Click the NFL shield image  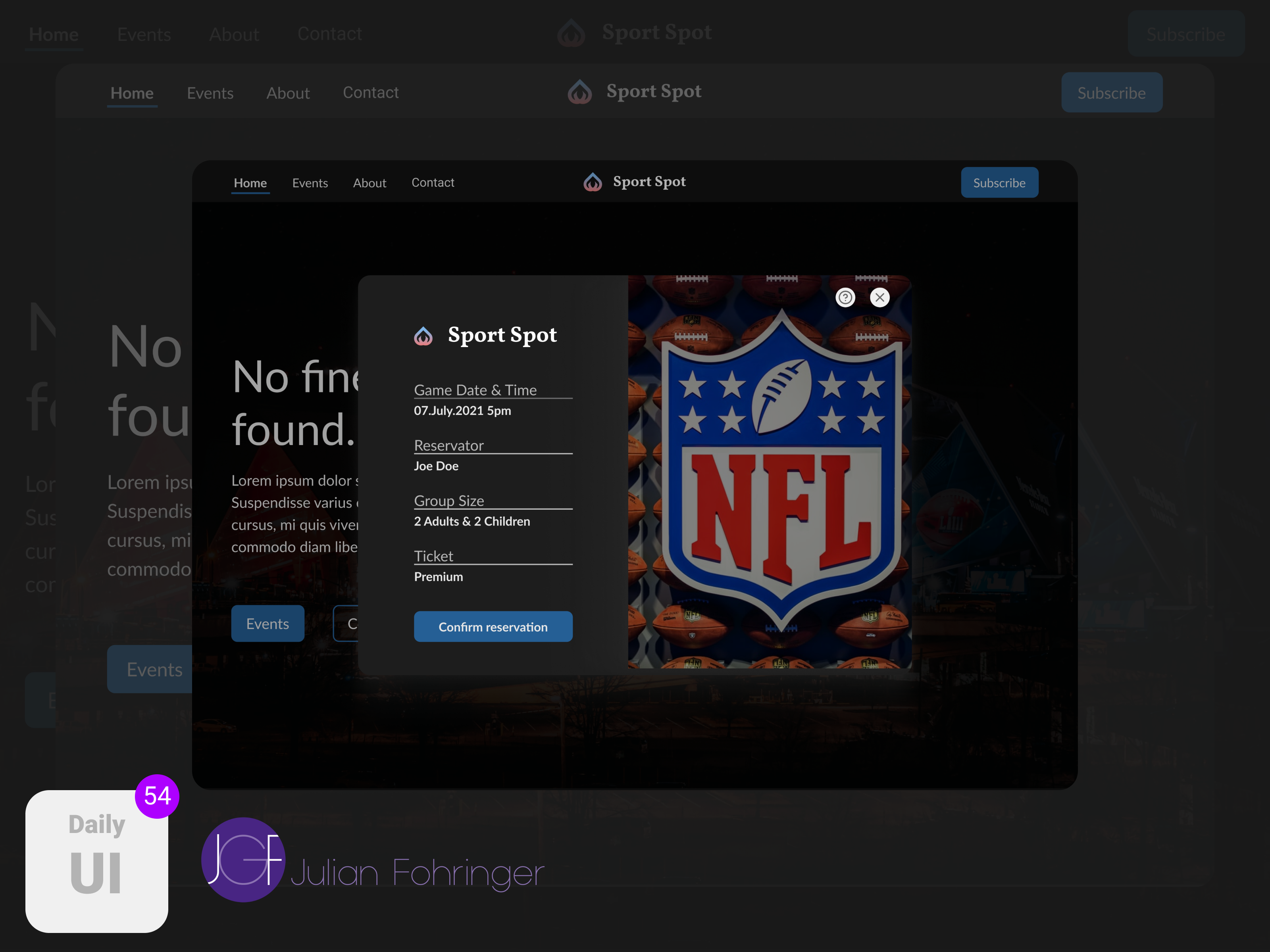tap(781, 470)
